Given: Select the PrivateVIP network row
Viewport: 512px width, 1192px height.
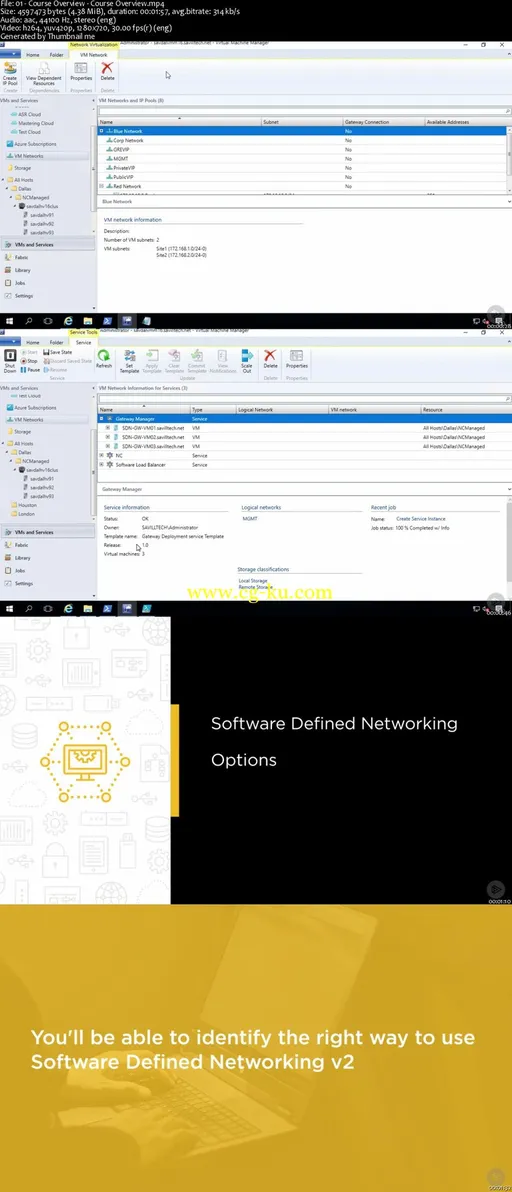Looking at the screenshot, I should 302,168.
